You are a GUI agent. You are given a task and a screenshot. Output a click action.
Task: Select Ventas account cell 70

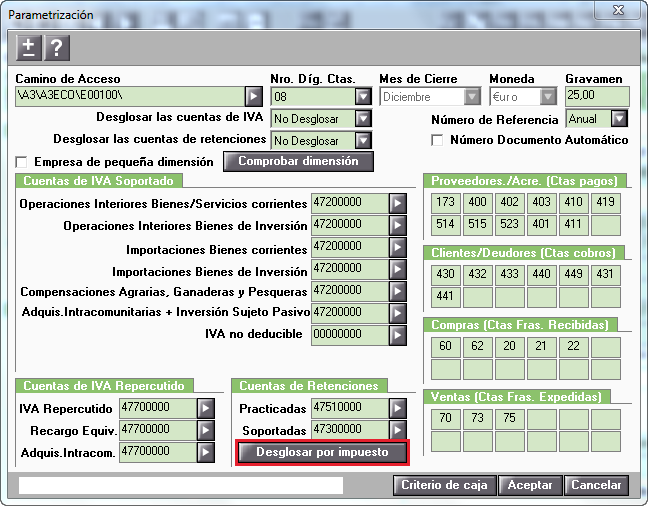(x=446, y=419)
